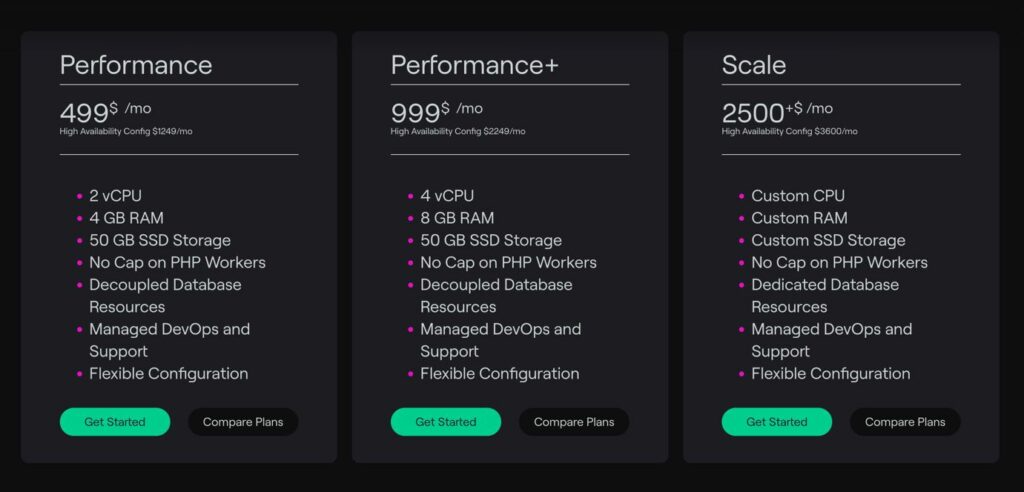Image resolution: width=1024 pixels, height=492 pixels.
Task: Click the 999$ /mo price
Action: [436, 111]
